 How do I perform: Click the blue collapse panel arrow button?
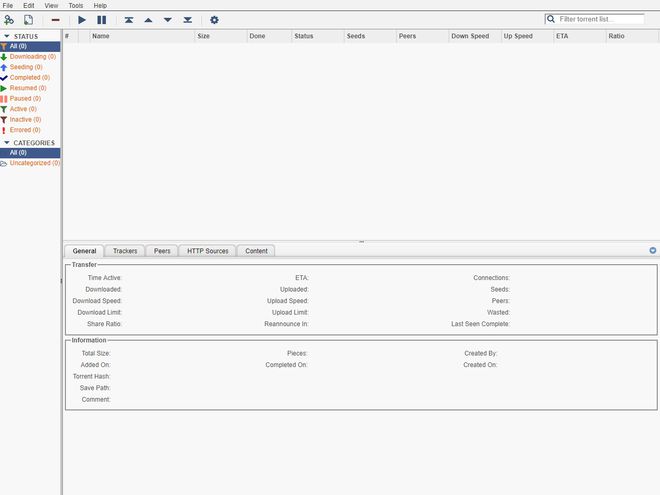point(653,250)
